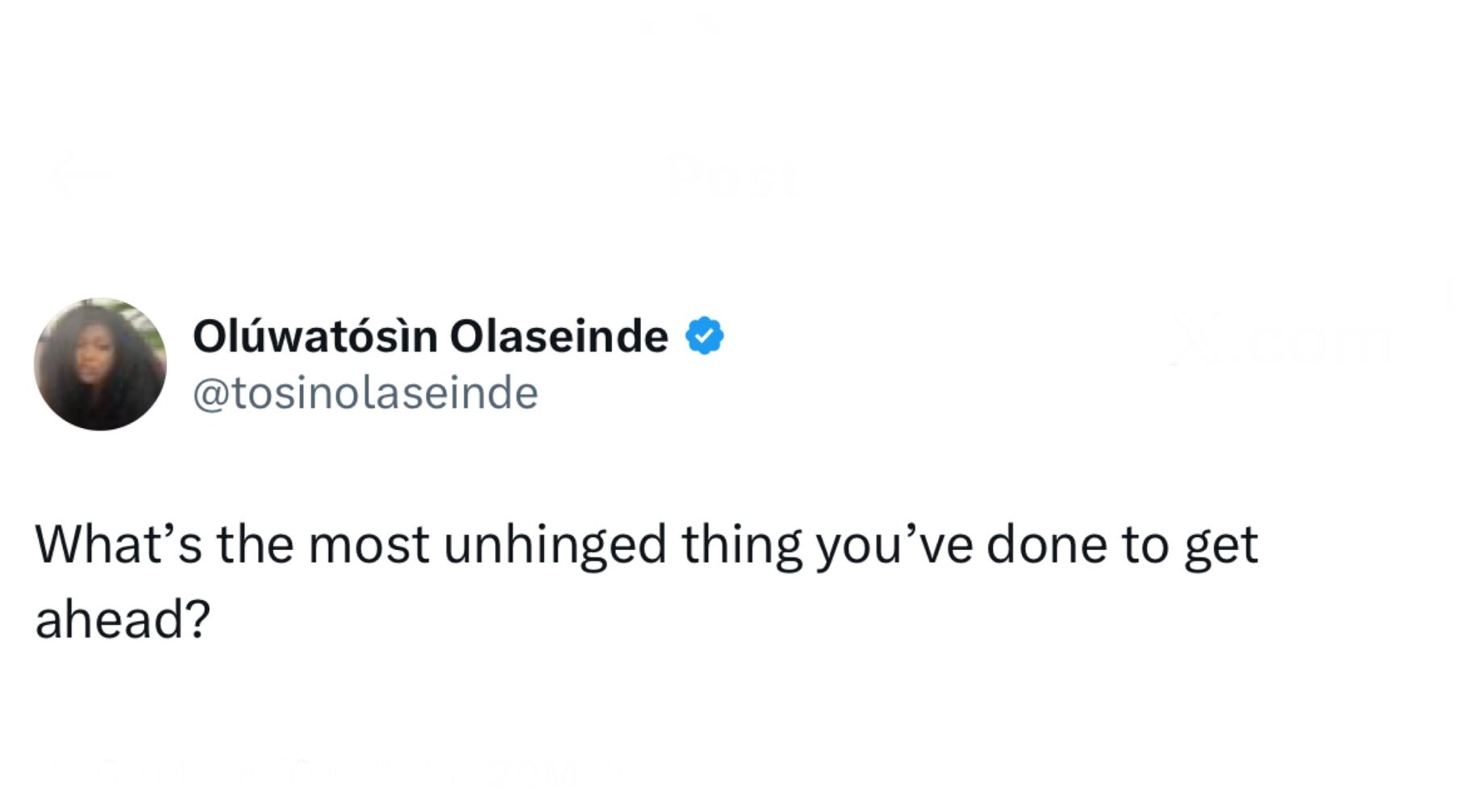
Task: Click the faded timestamp below the tweet
Action: (x=244, y=772)
